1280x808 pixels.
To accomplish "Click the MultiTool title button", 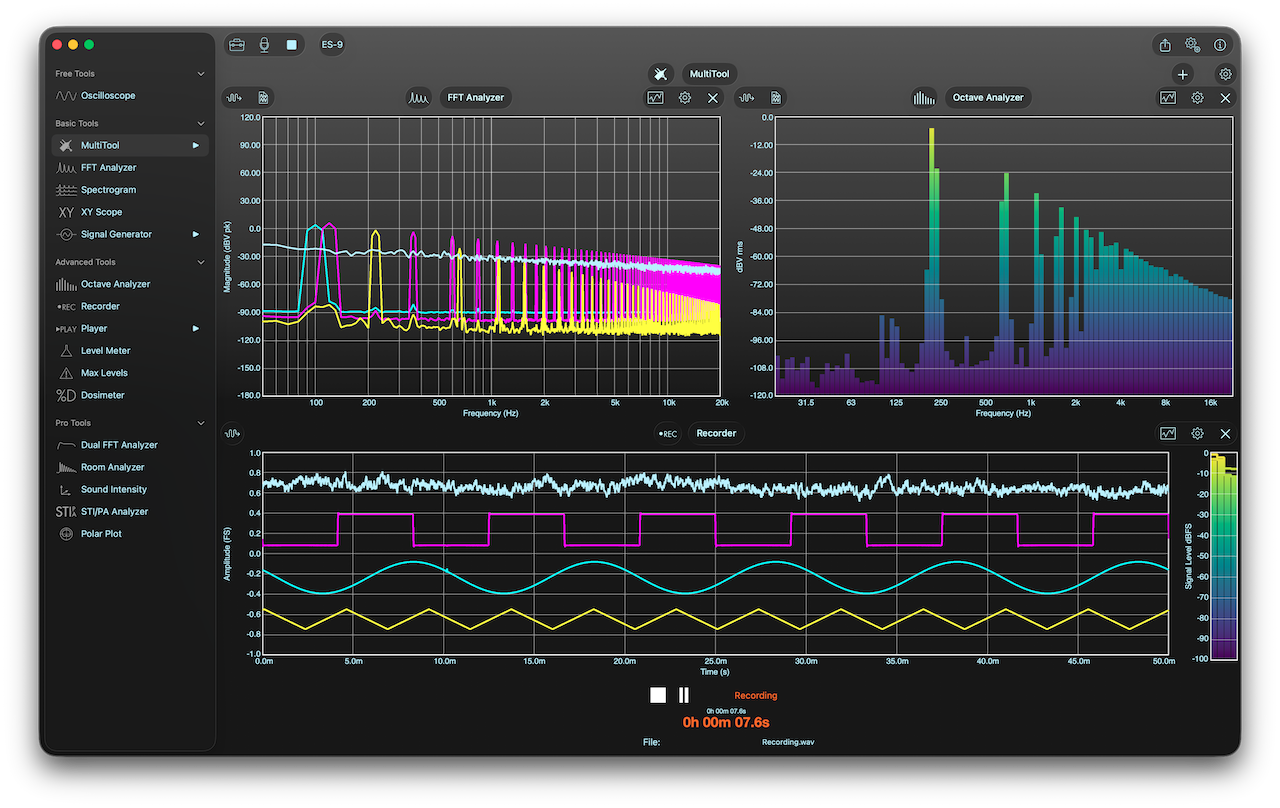I will tap(710, 74).
